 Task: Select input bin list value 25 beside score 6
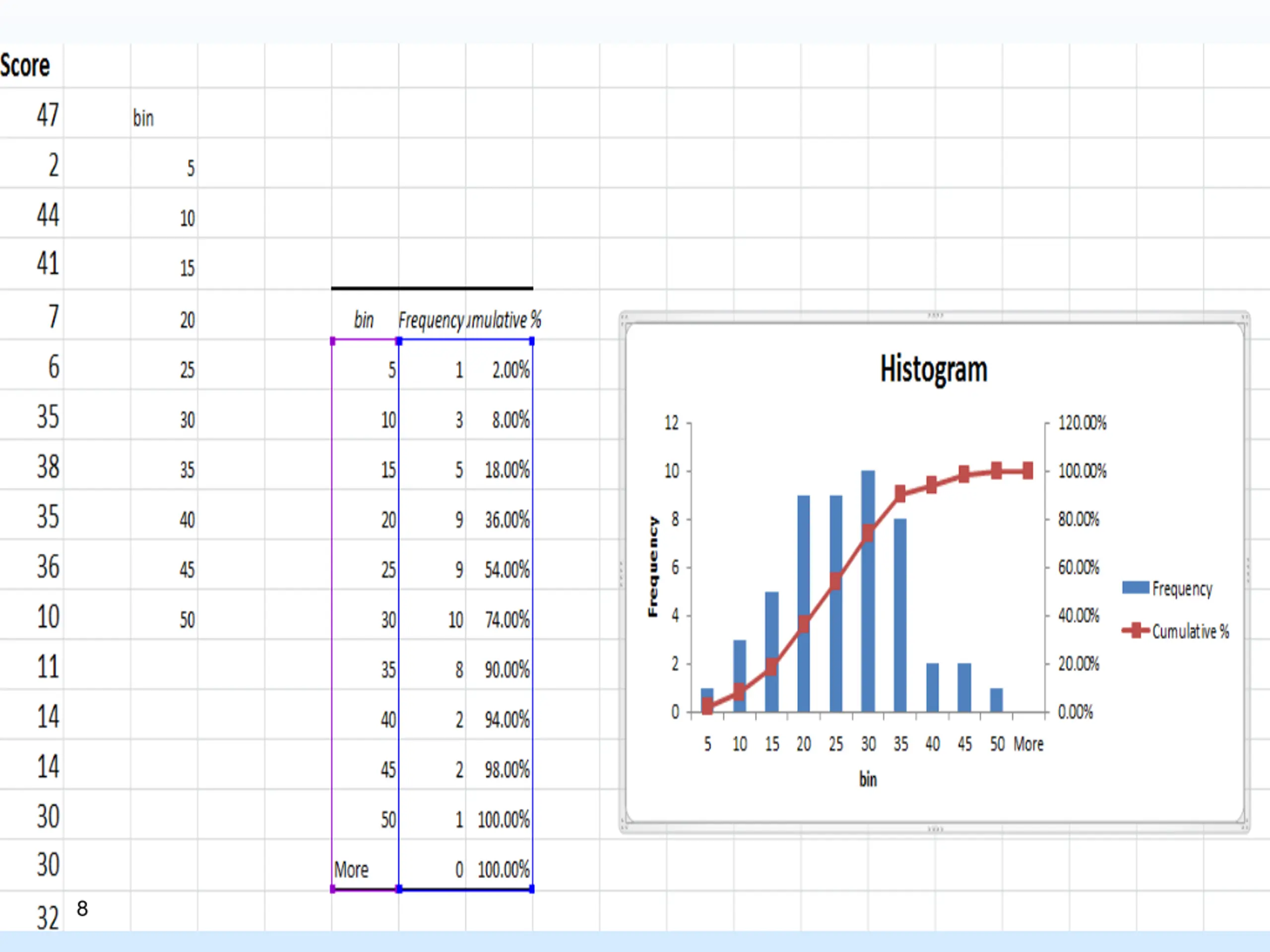(164, 365)
